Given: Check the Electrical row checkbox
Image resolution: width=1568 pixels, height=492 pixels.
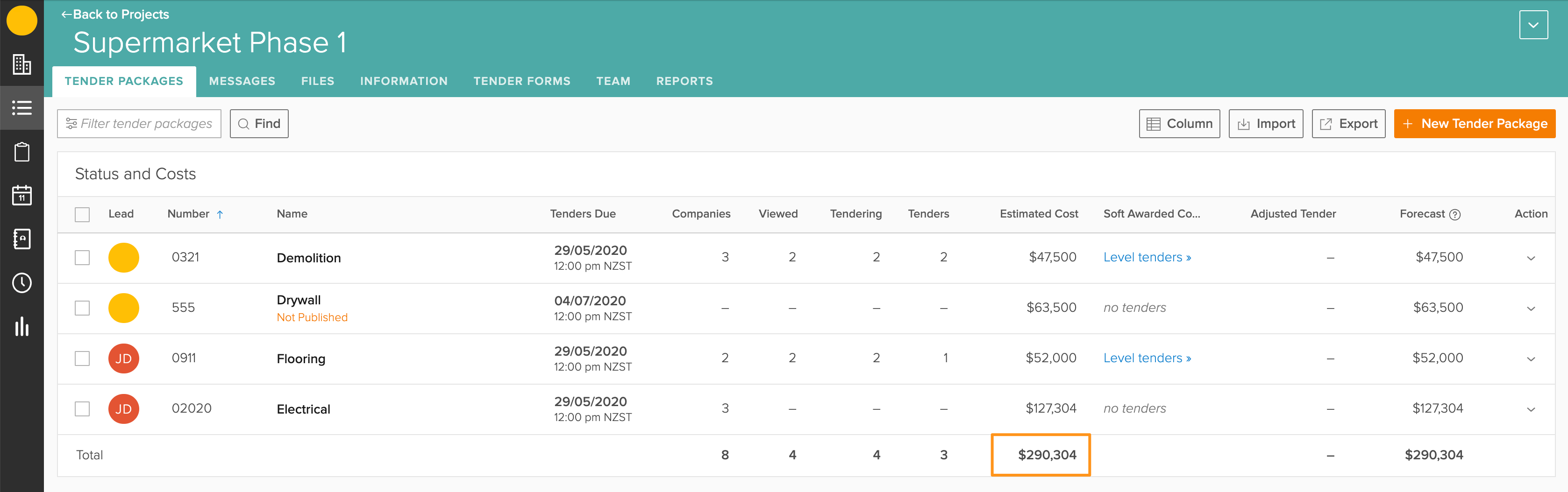Looking at the screenshot, I should [x=82, y=409].
